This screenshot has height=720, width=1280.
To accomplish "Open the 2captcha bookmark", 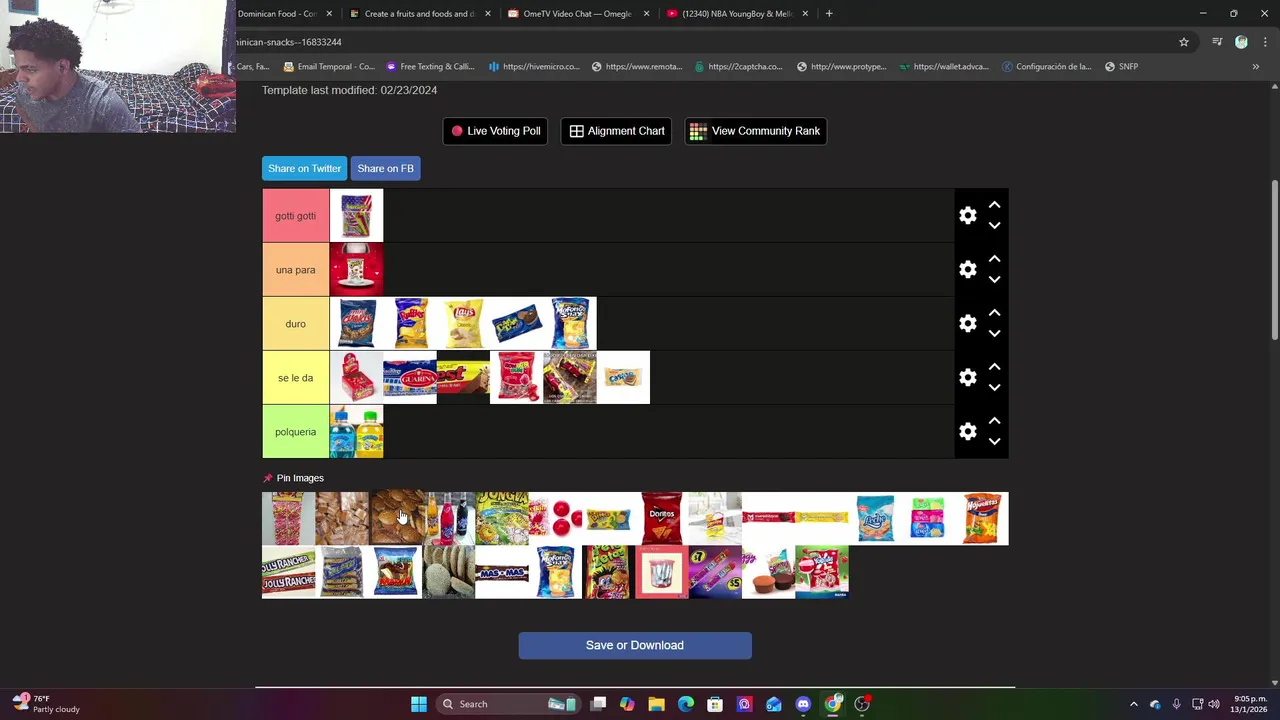I will point(738,67).
